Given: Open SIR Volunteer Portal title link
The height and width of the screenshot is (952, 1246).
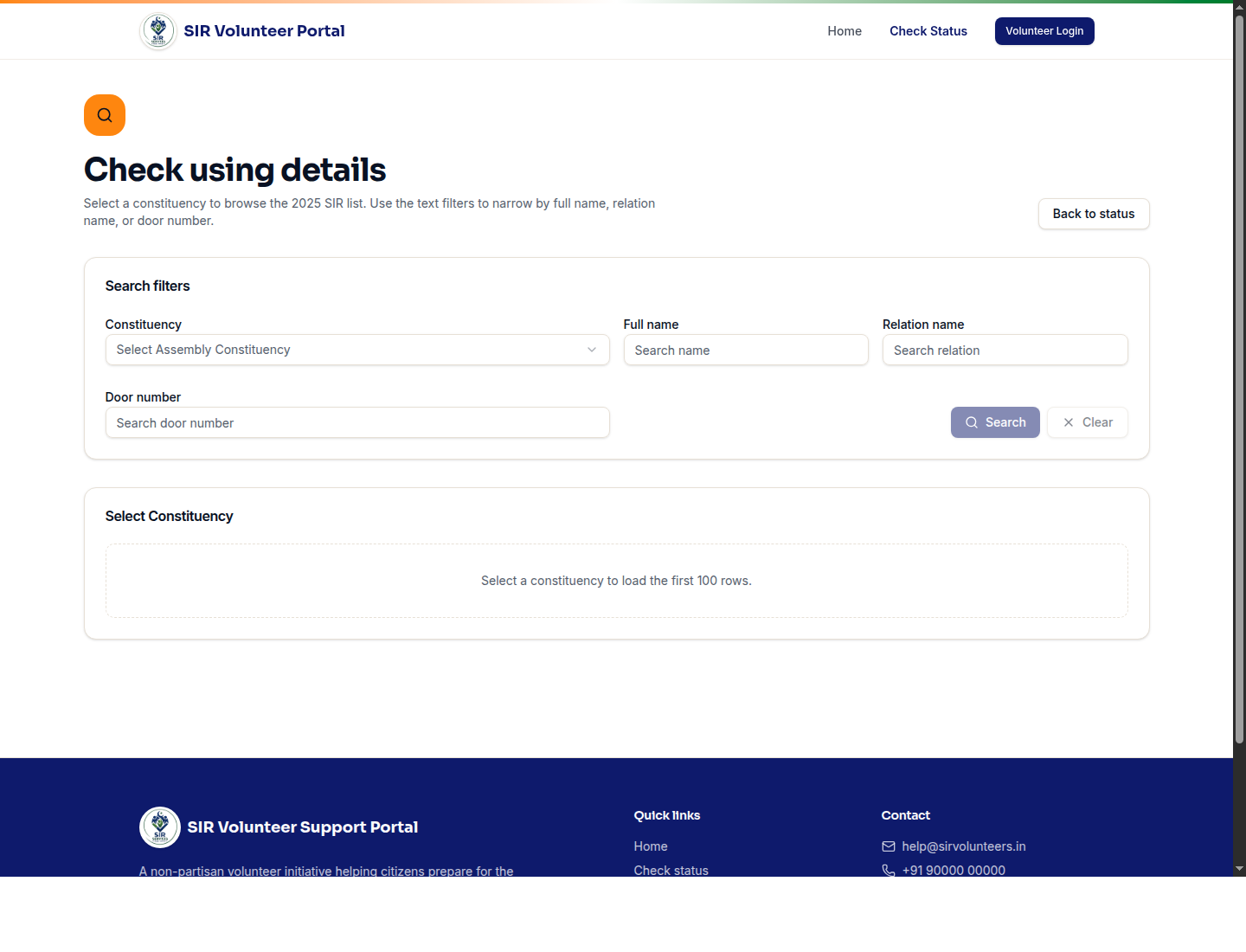Looking at the screenshot, I should (264, 31).
